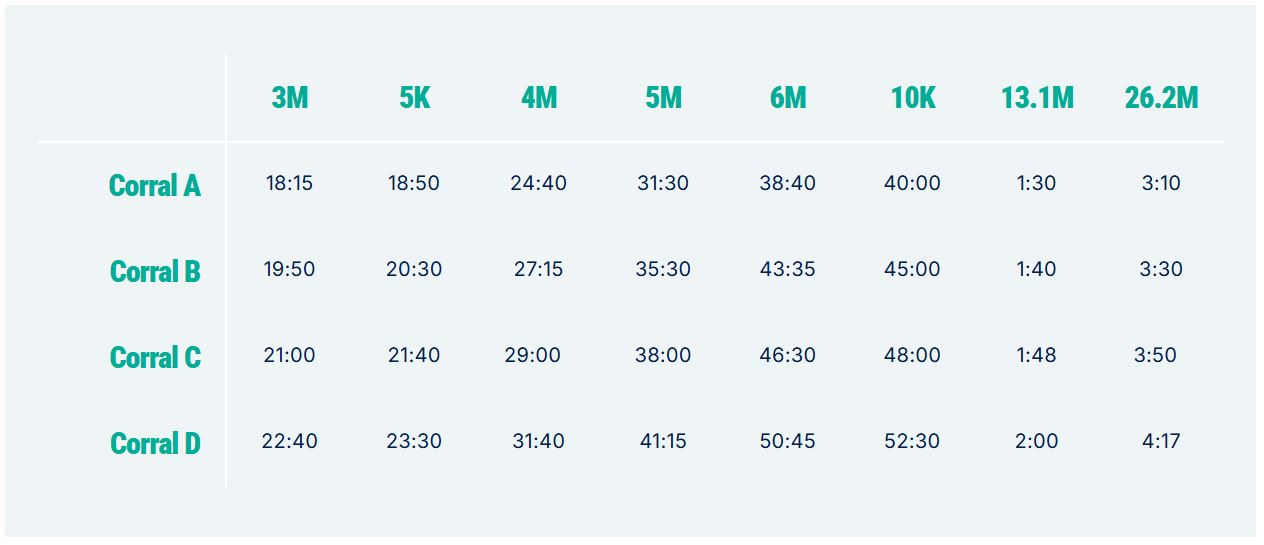Select Corral A marathon time 3:10

pos(1161,183)
